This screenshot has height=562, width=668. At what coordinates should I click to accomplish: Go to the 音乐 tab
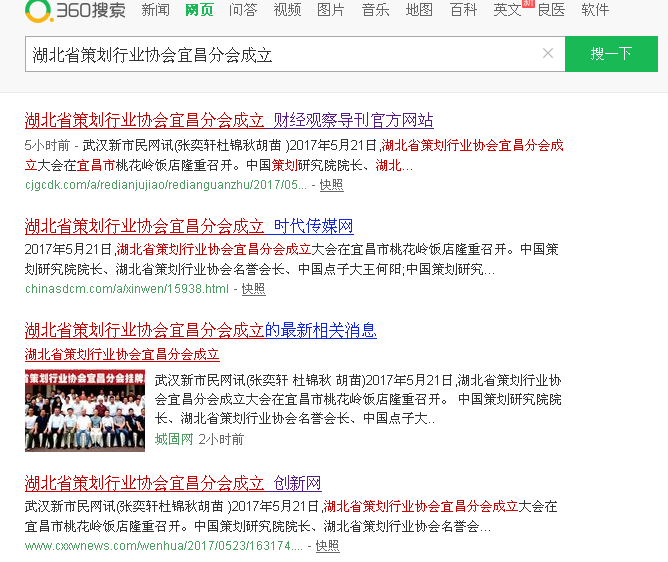click(375, 10)
